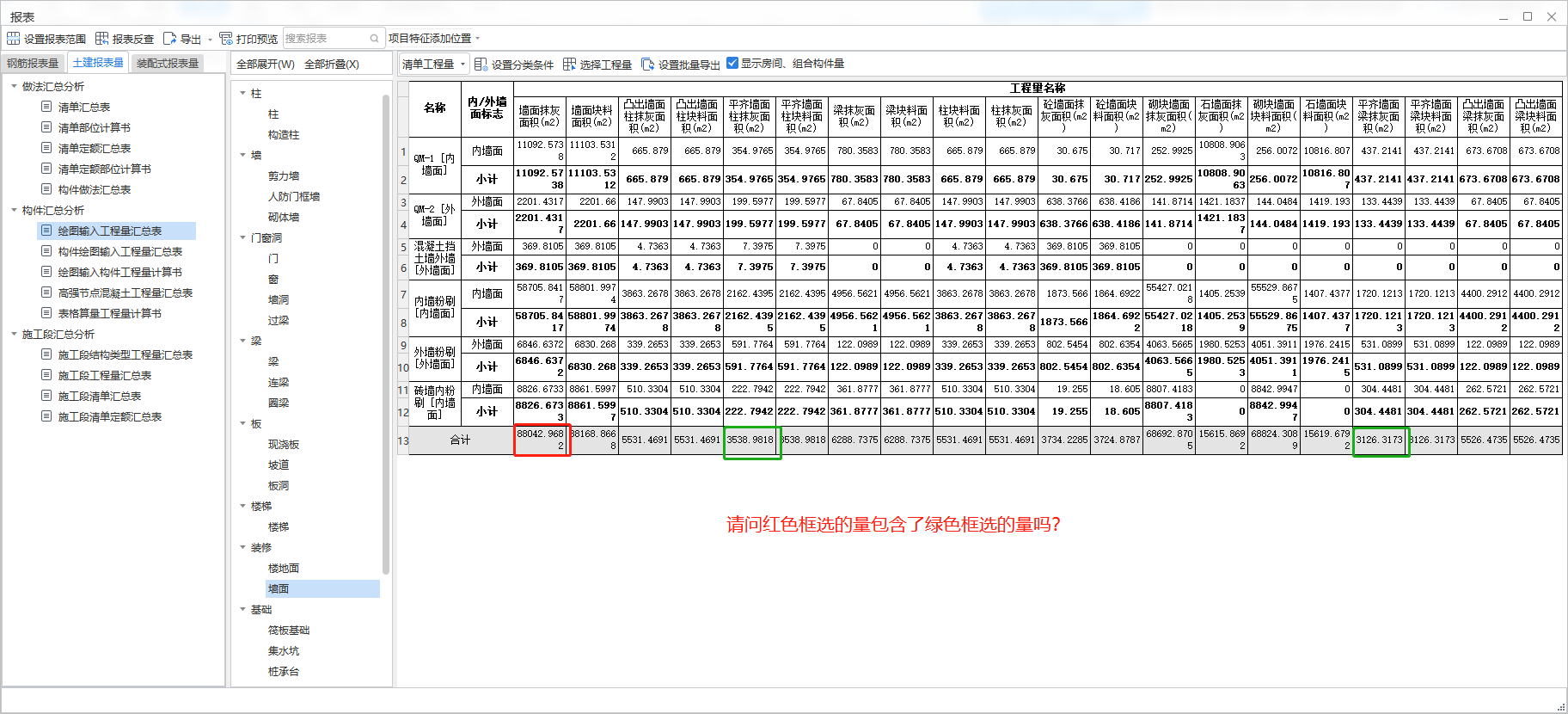This screenshot has height=714, width=1568.
Task: Click the component tree vertical scrollbar
Action: [386, 334]
